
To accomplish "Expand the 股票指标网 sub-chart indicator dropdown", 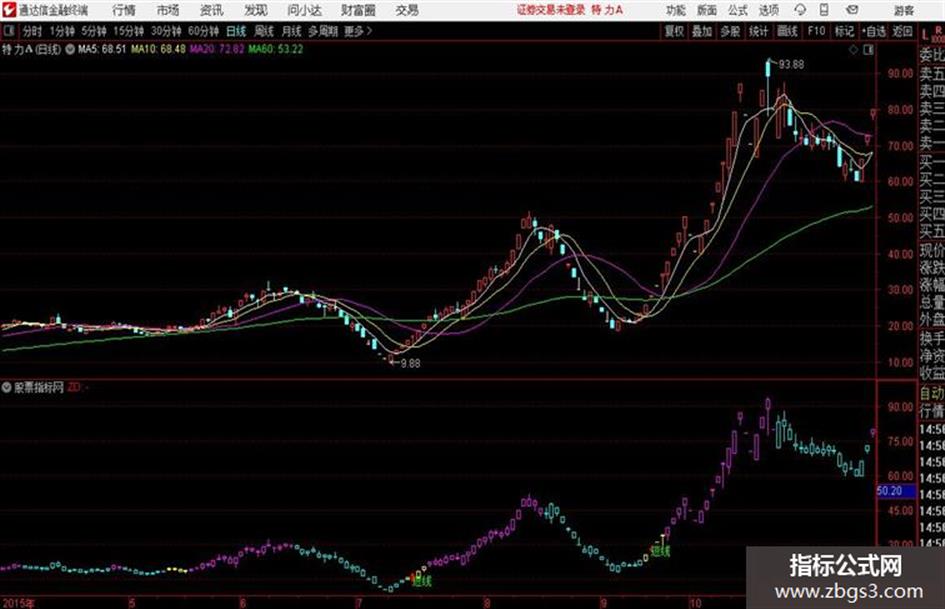I will tap(7, 387).
